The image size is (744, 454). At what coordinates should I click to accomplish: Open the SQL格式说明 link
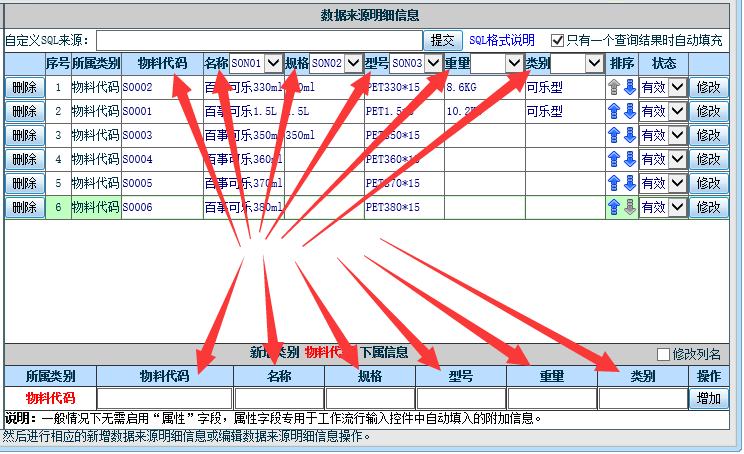pyautogui.click(x=505, y=41)
